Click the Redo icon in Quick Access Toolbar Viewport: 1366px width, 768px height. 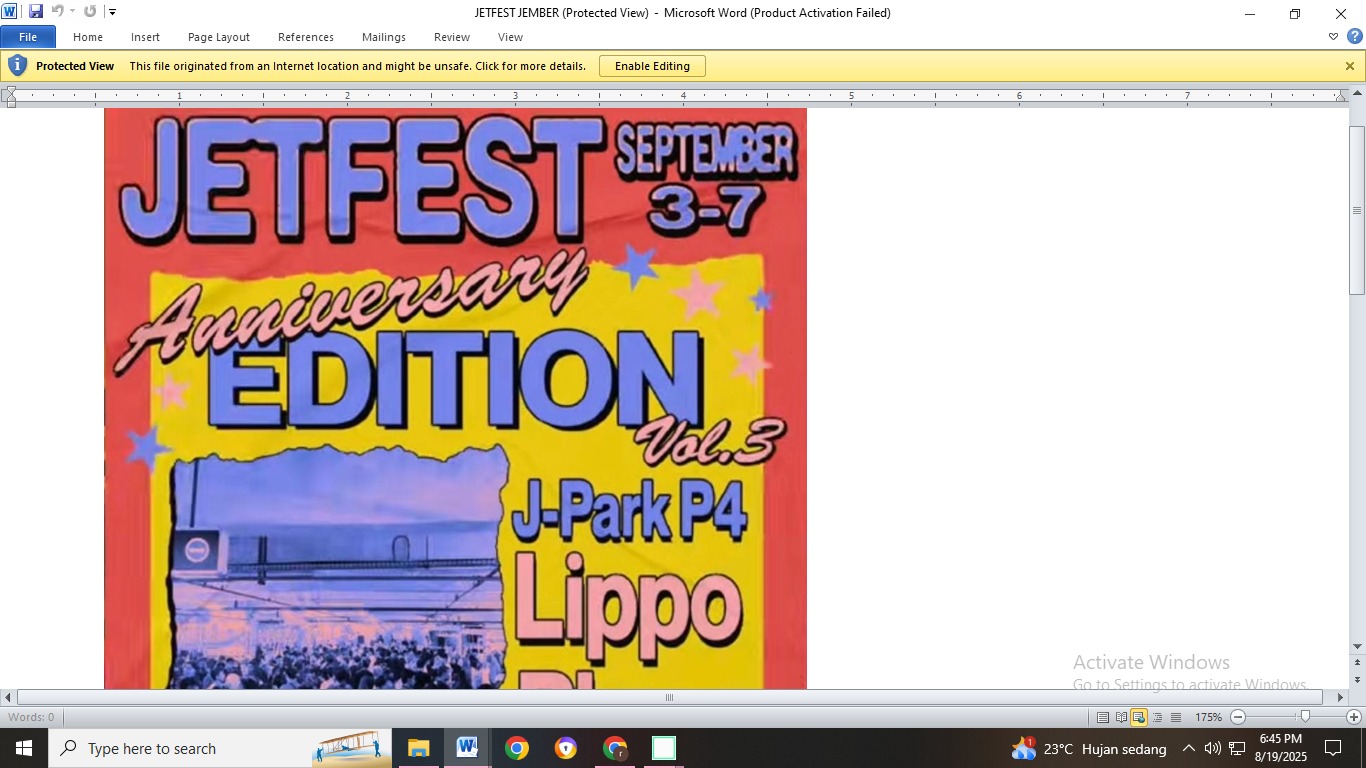[x=90, y=12]
